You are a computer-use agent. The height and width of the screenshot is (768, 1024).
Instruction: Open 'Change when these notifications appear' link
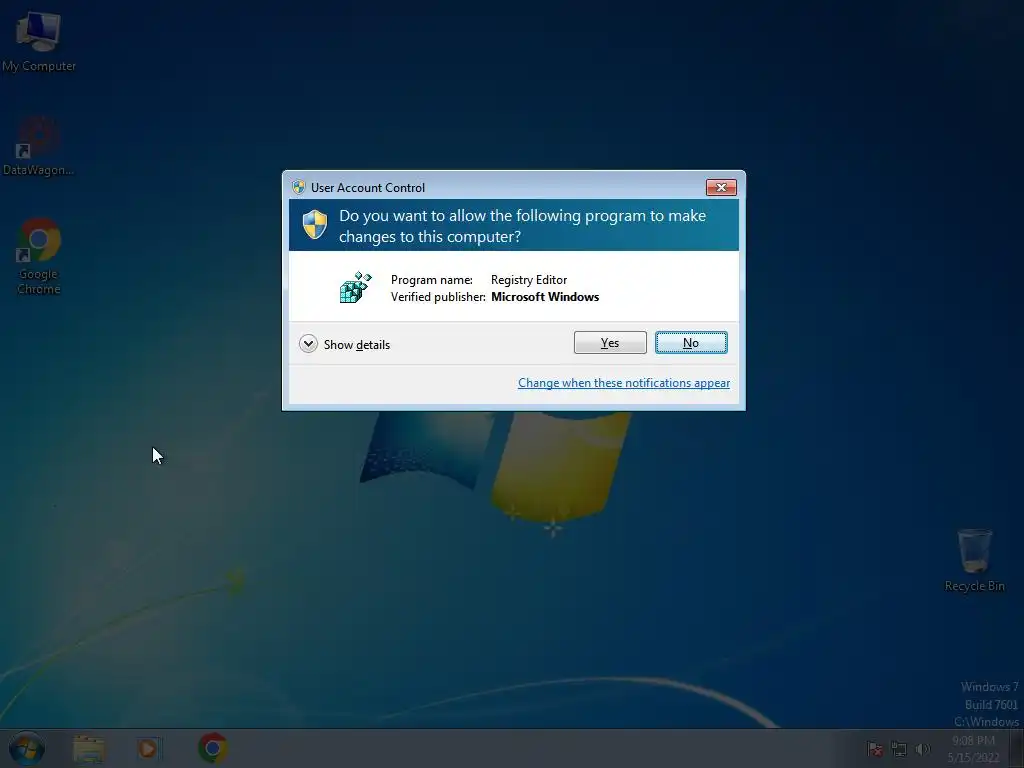tap(624, 383)
